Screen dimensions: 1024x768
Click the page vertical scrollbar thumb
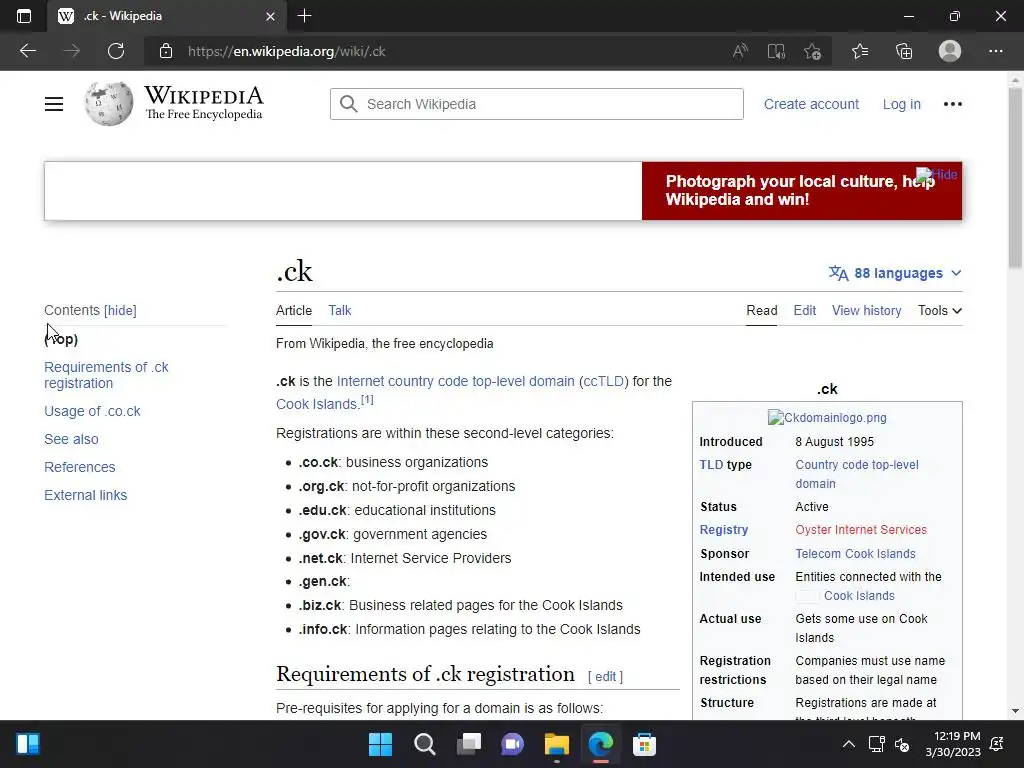[1015, 176]
